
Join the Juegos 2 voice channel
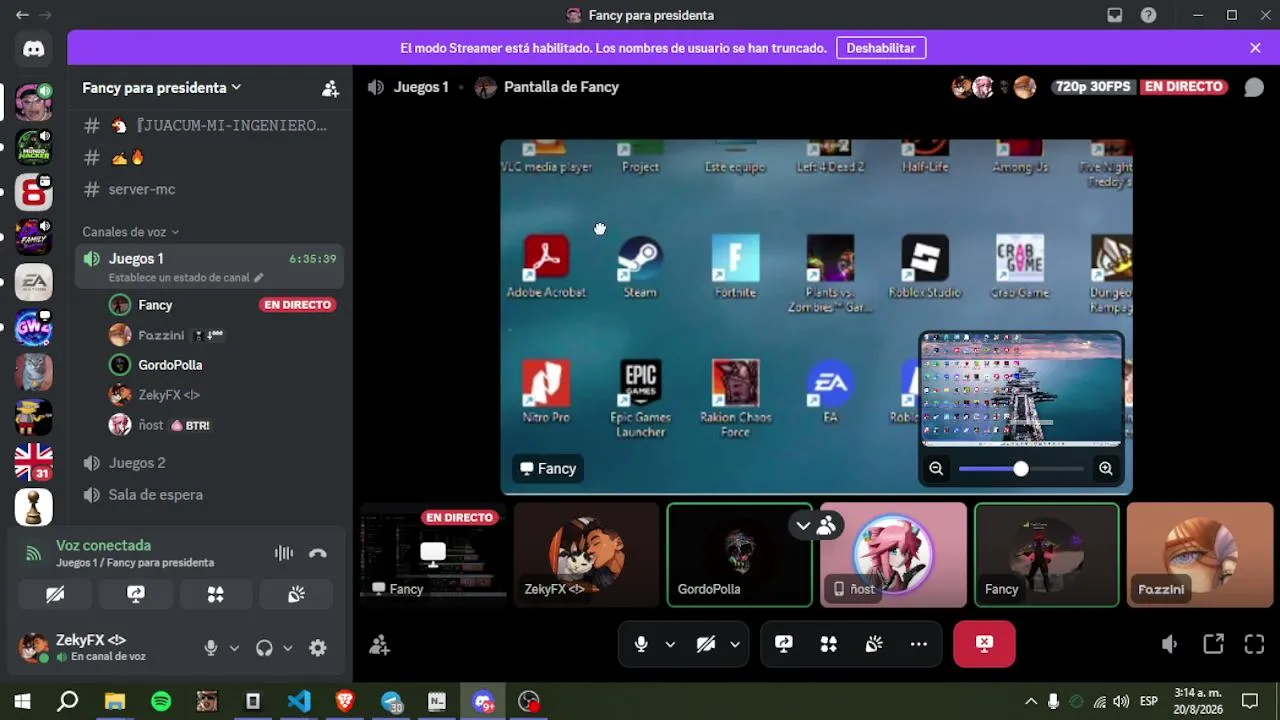[x=210, y=463]
